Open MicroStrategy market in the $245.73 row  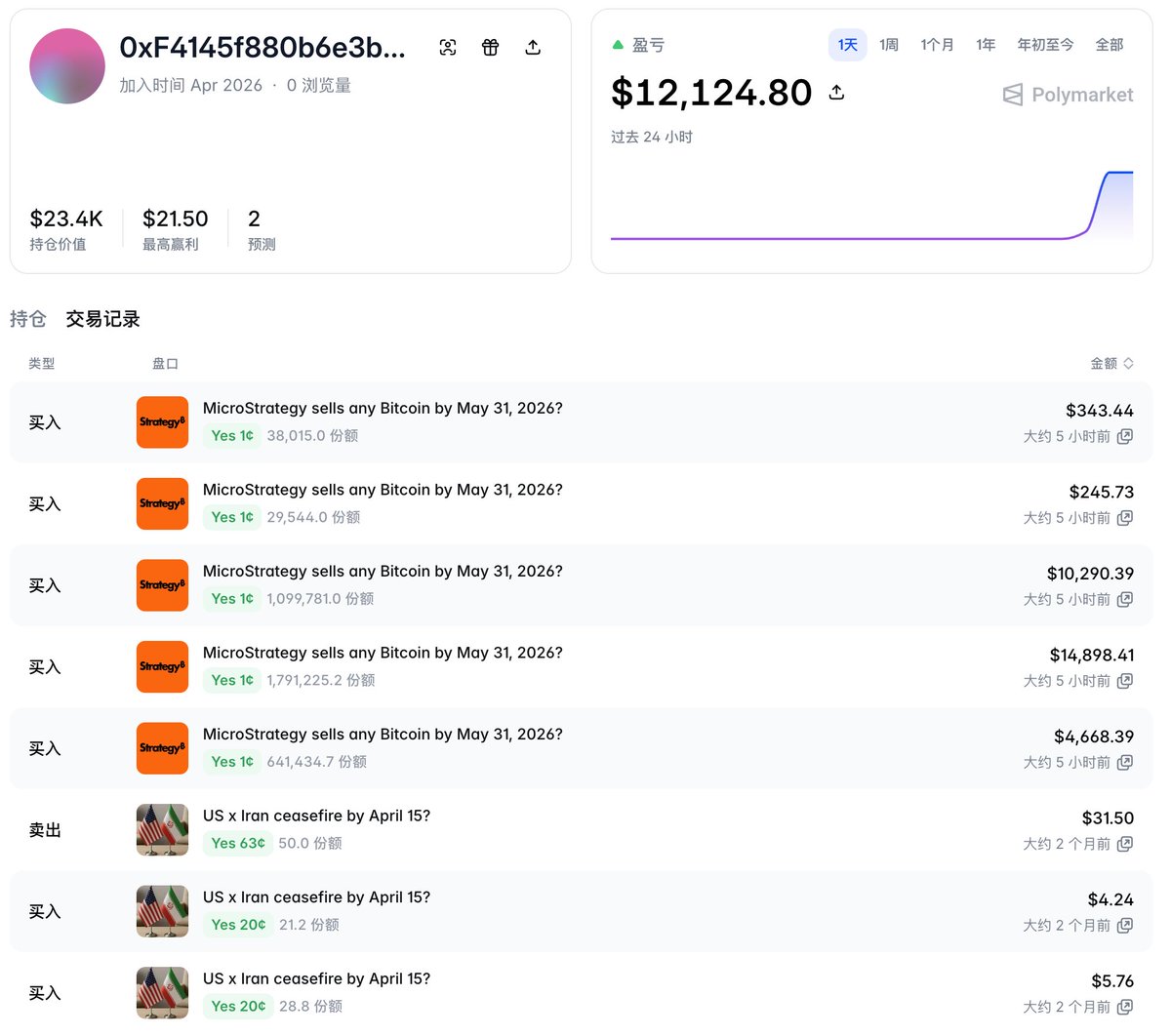pyautogui.click(x=383, y=490)
